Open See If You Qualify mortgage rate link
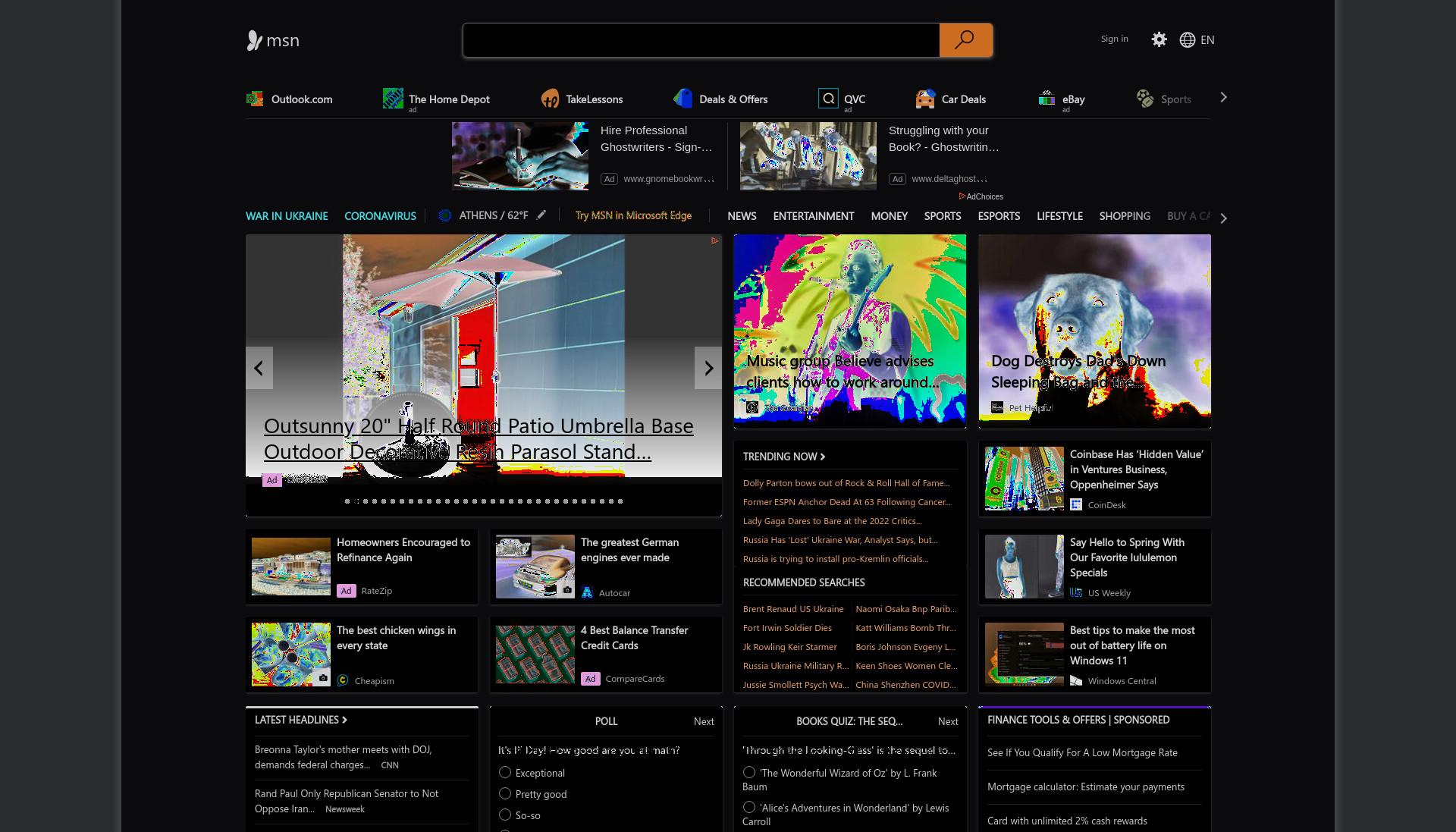1456x832 pixels. point(1082,752)
